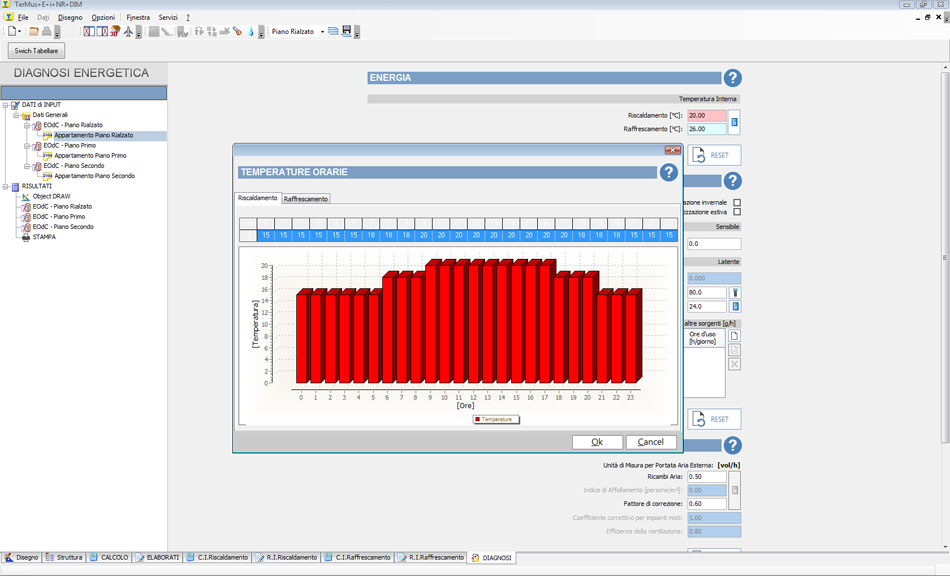The image size is (950, 576).
Task: Toggle the 'invernale' checkbox
Action: (x=737, y=202)
